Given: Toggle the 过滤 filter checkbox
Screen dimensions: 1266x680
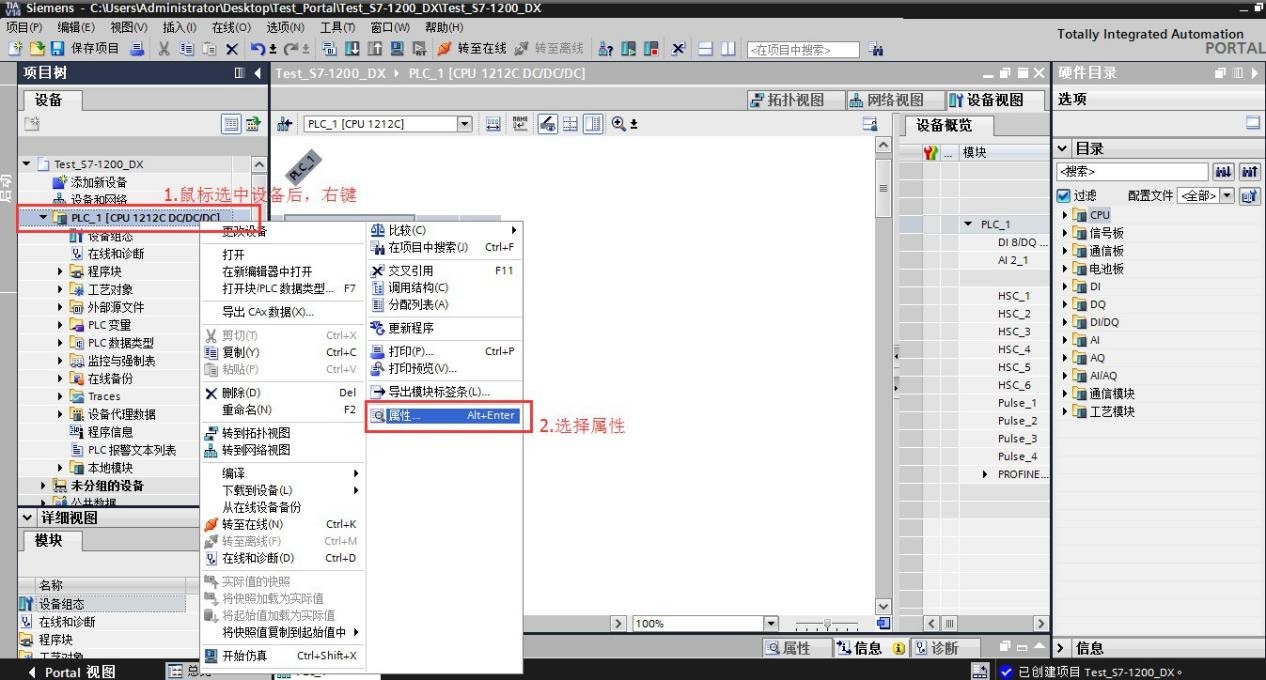Looking at the screenshot, I should [1064, 196].
